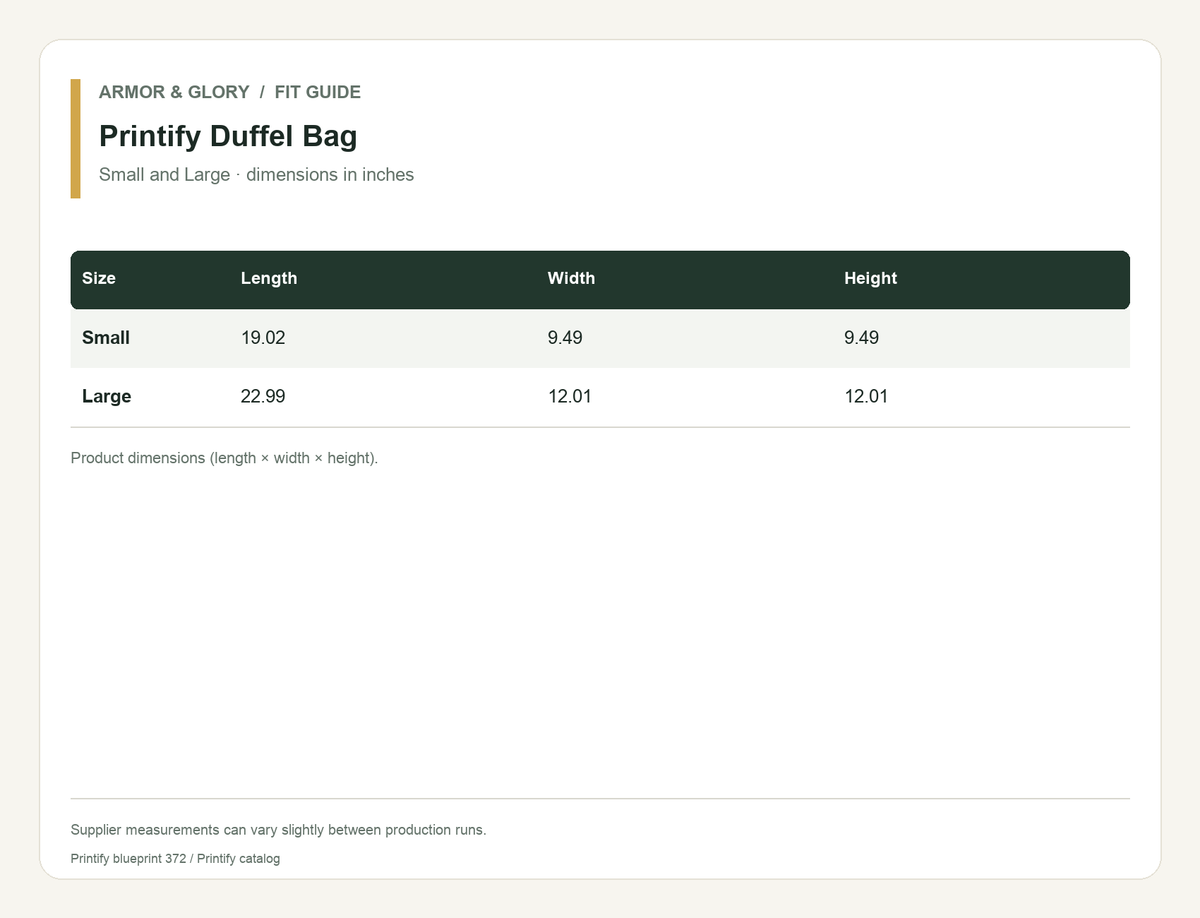
Task: Click the Large length value 22.99
Action: [x=263, y=396]
